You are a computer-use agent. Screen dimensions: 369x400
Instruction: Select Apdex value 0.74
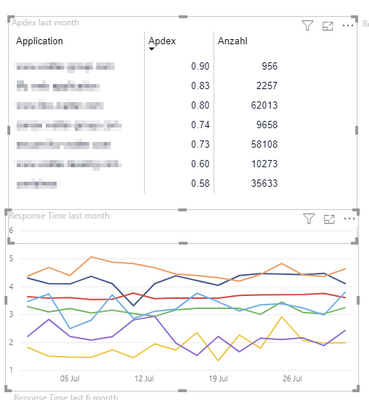(x=200, y=125)
